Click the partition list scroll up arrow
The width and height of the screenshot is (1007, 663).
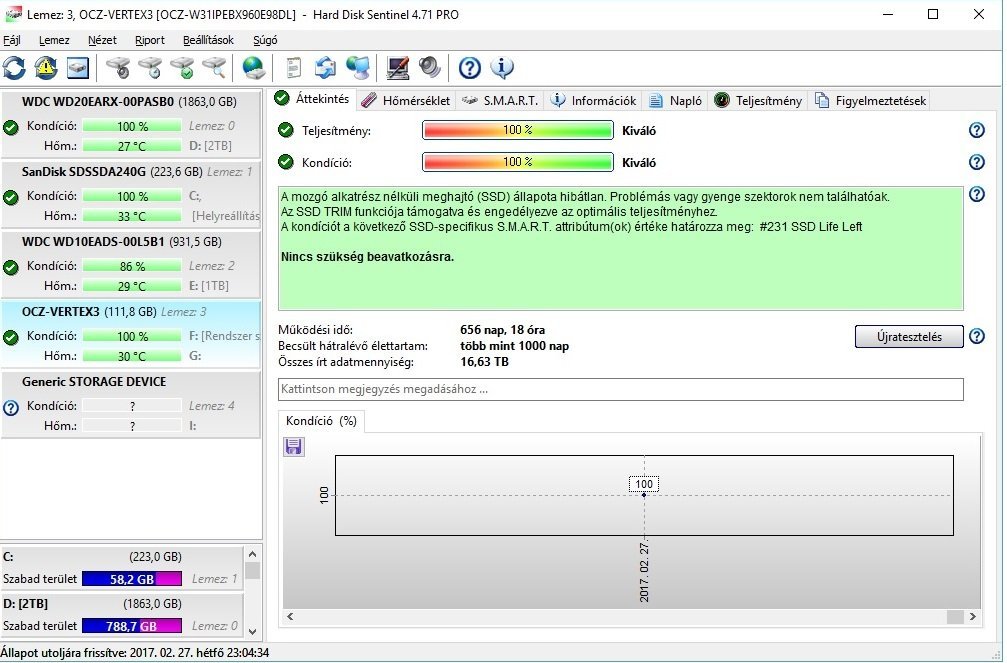click(x=252, y=554)
